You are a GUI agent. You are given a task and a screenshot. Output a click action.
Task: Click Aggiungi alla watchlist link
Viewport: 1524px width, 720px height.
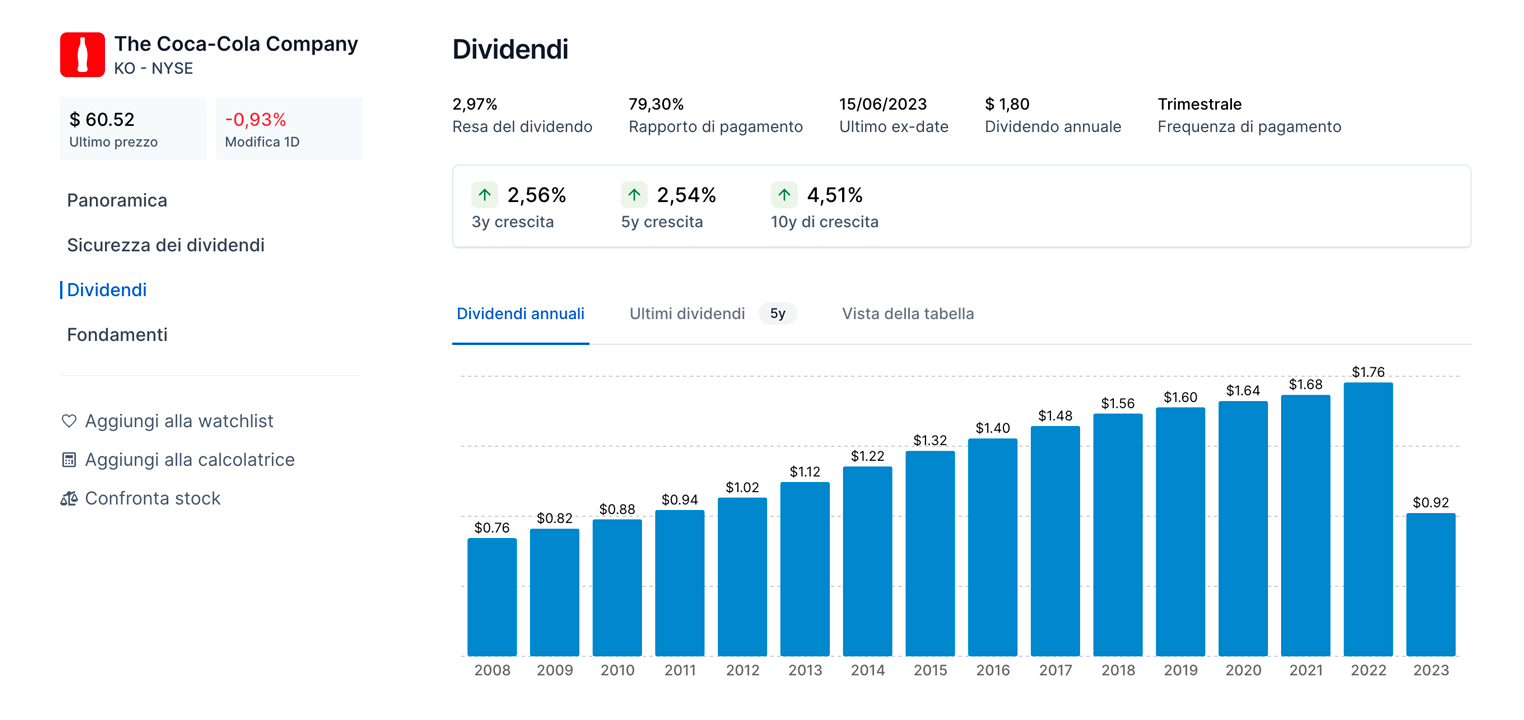(x=179, y=422)
